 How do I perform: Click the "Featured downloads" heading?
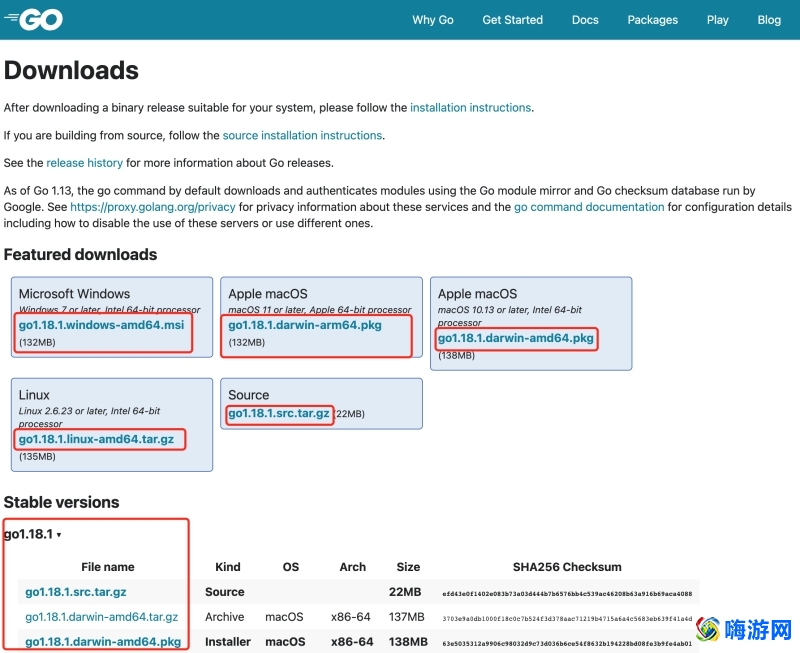click(x=80, y=255)
